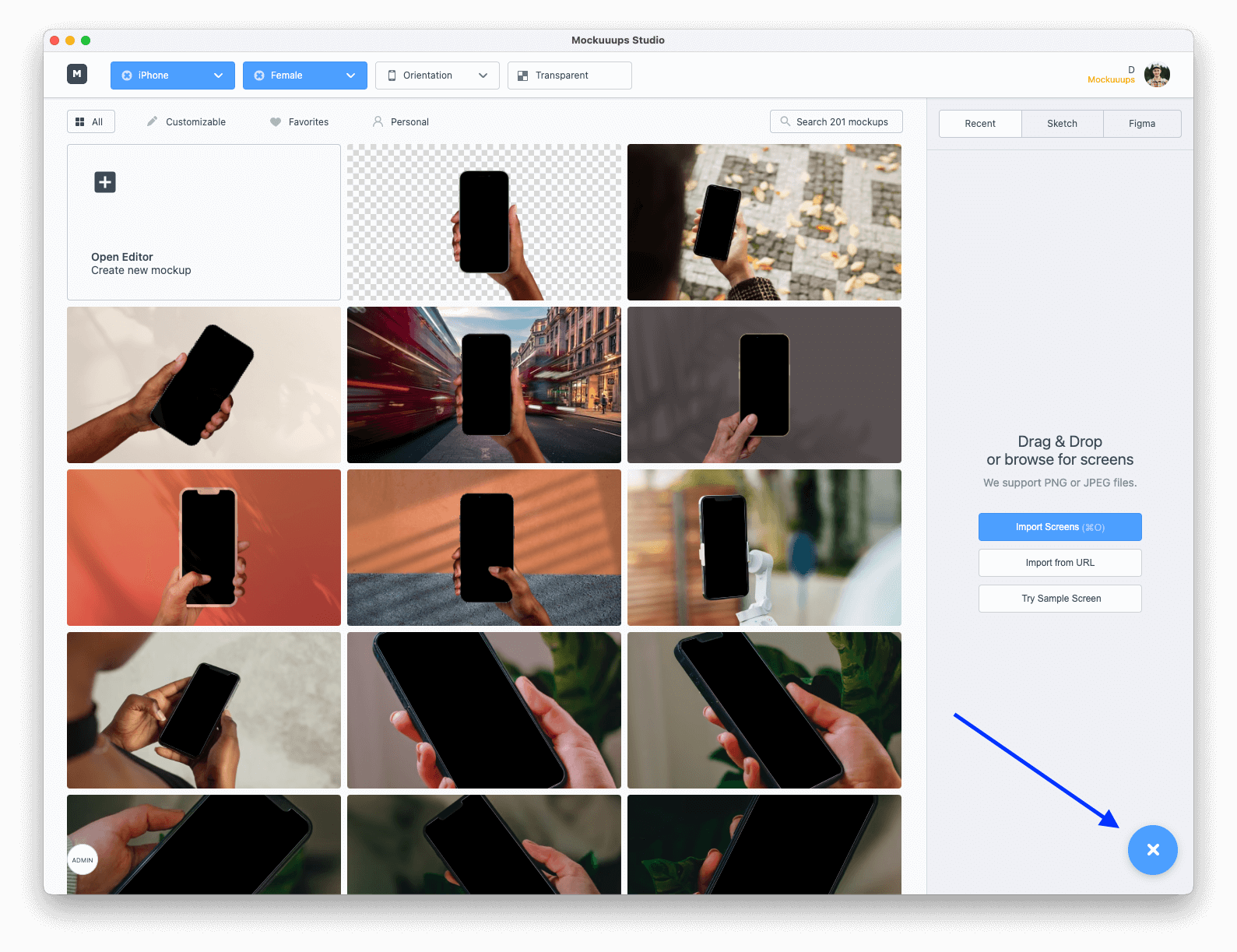Expand the Female dropdown chevron
The image size is (1237, 952).
[350, 76]
